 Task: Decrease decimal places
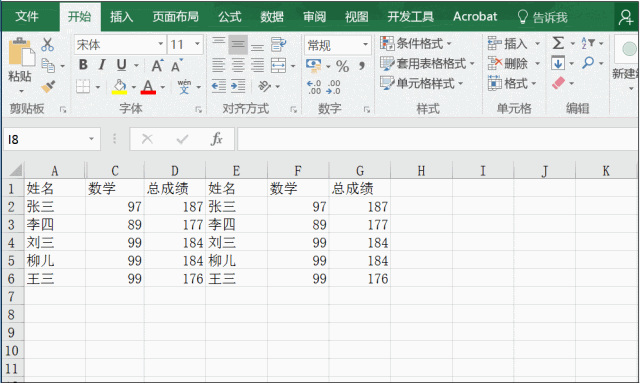tap(333, 87)
